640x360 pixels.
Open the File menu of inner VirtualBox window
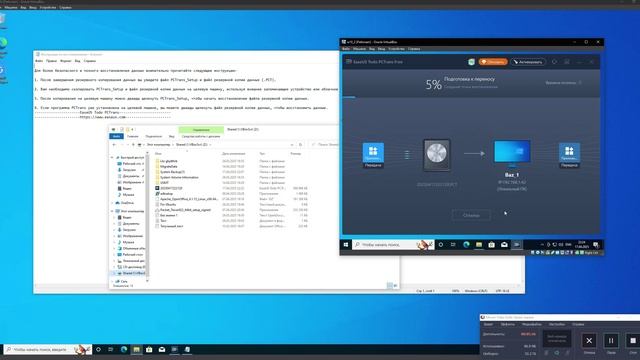[346, 49]
